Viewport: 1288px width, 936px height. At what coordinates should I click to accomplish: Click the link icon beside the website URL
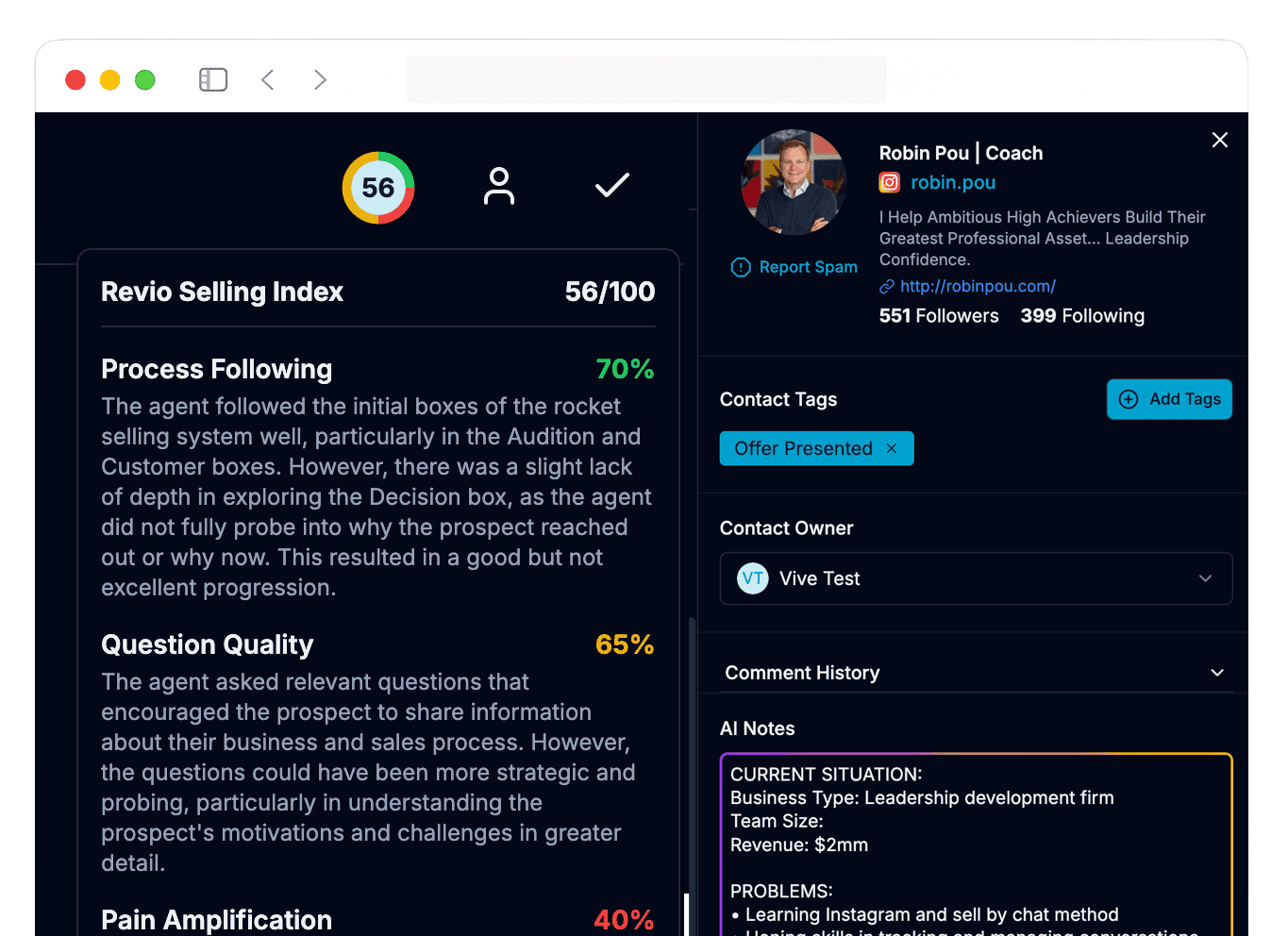pos(887,286)
